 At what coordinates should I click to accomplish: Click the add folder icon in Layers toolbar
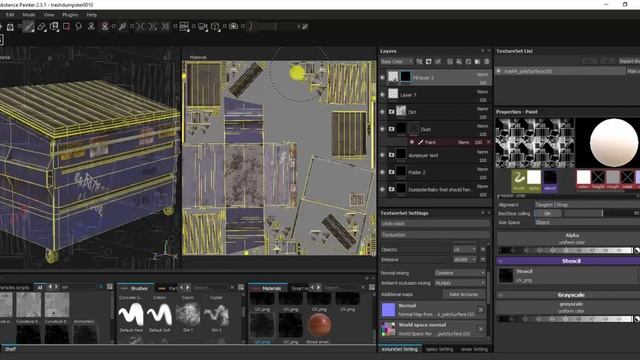point(478,62)
